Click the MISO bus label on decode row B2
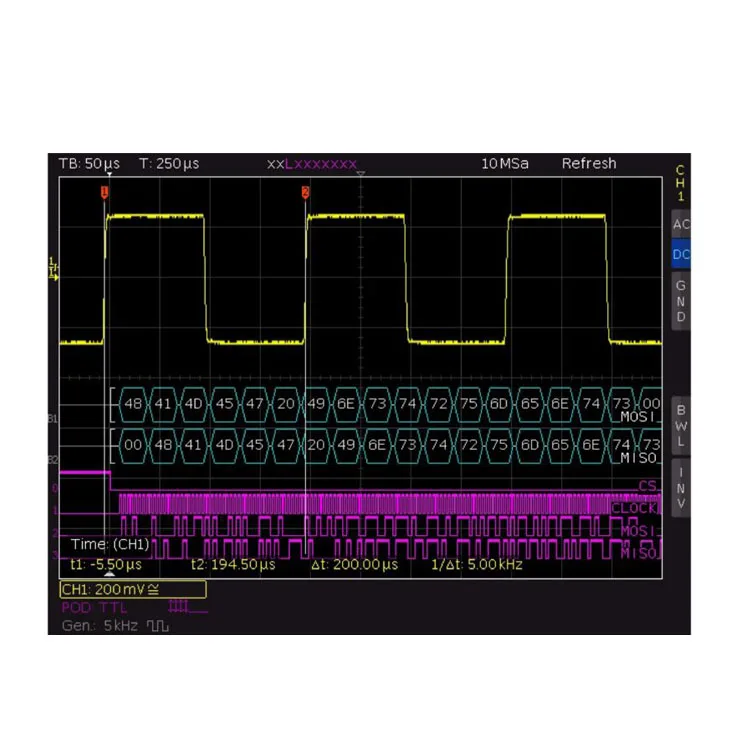Image resolution: width=750 pixels, height=750 pixels. pyautogui.click(x=638, y=458)
